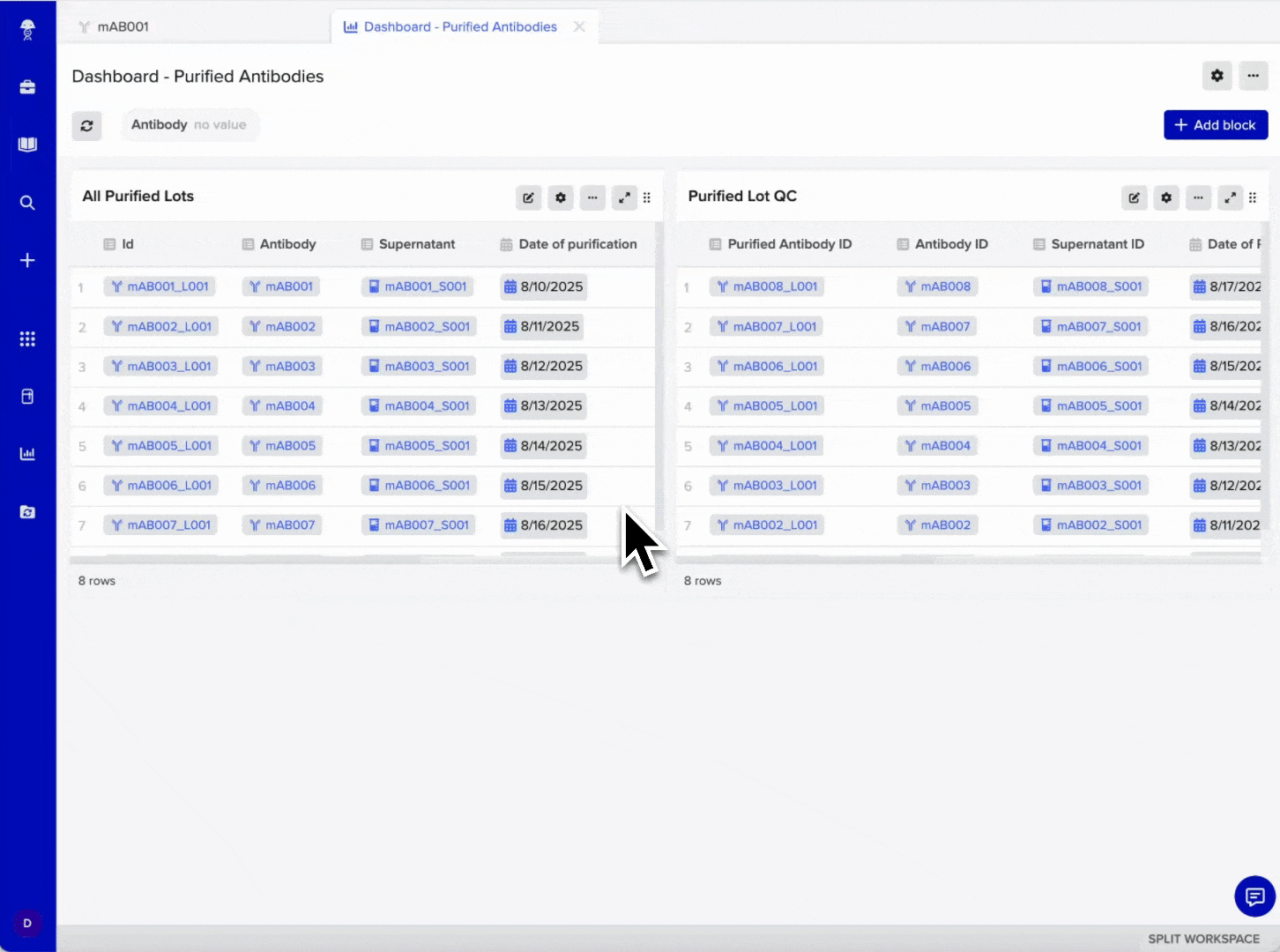Open dashboard settings gear at top right

[x=1217, y=76]
